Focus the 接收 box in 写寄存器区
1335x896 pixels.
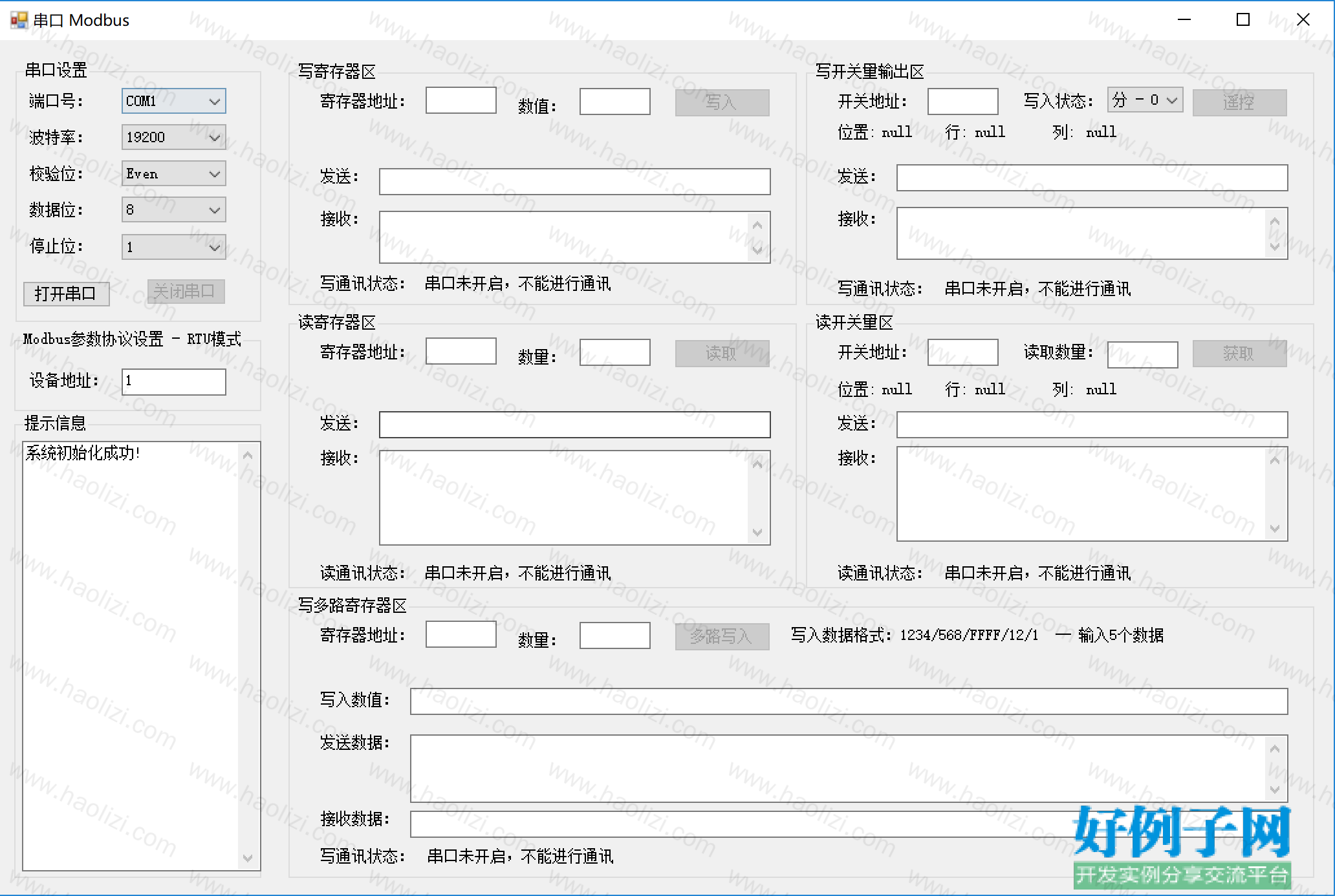click(574, 237)
